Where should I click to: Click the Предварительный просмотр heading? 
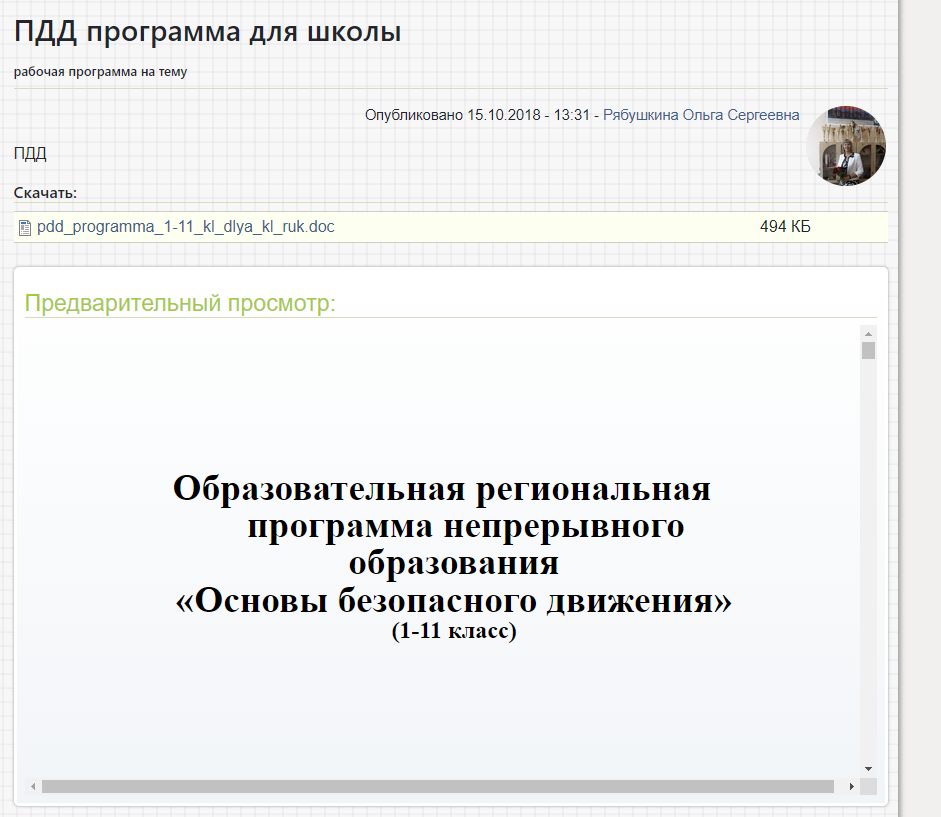click(180, 303)
